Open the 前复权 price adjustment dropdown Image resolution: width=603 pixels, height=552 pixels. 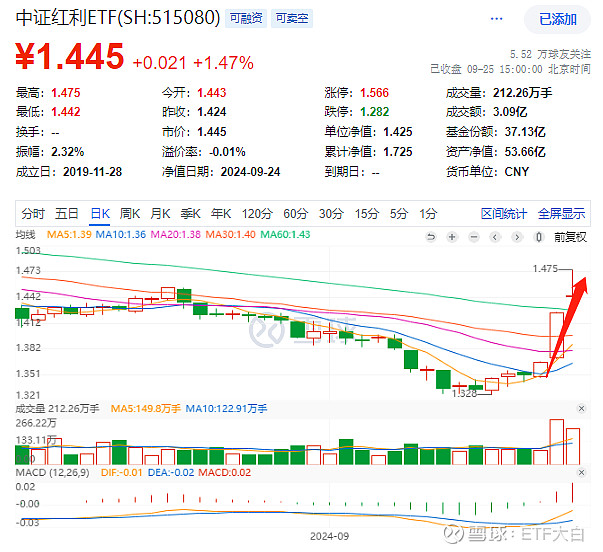pyautogui.click(x=570, y=237)
